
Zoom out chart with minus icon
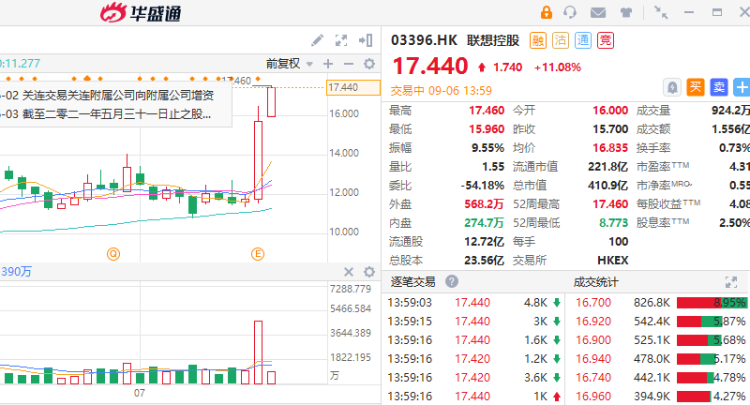click(x=349, y=64)
